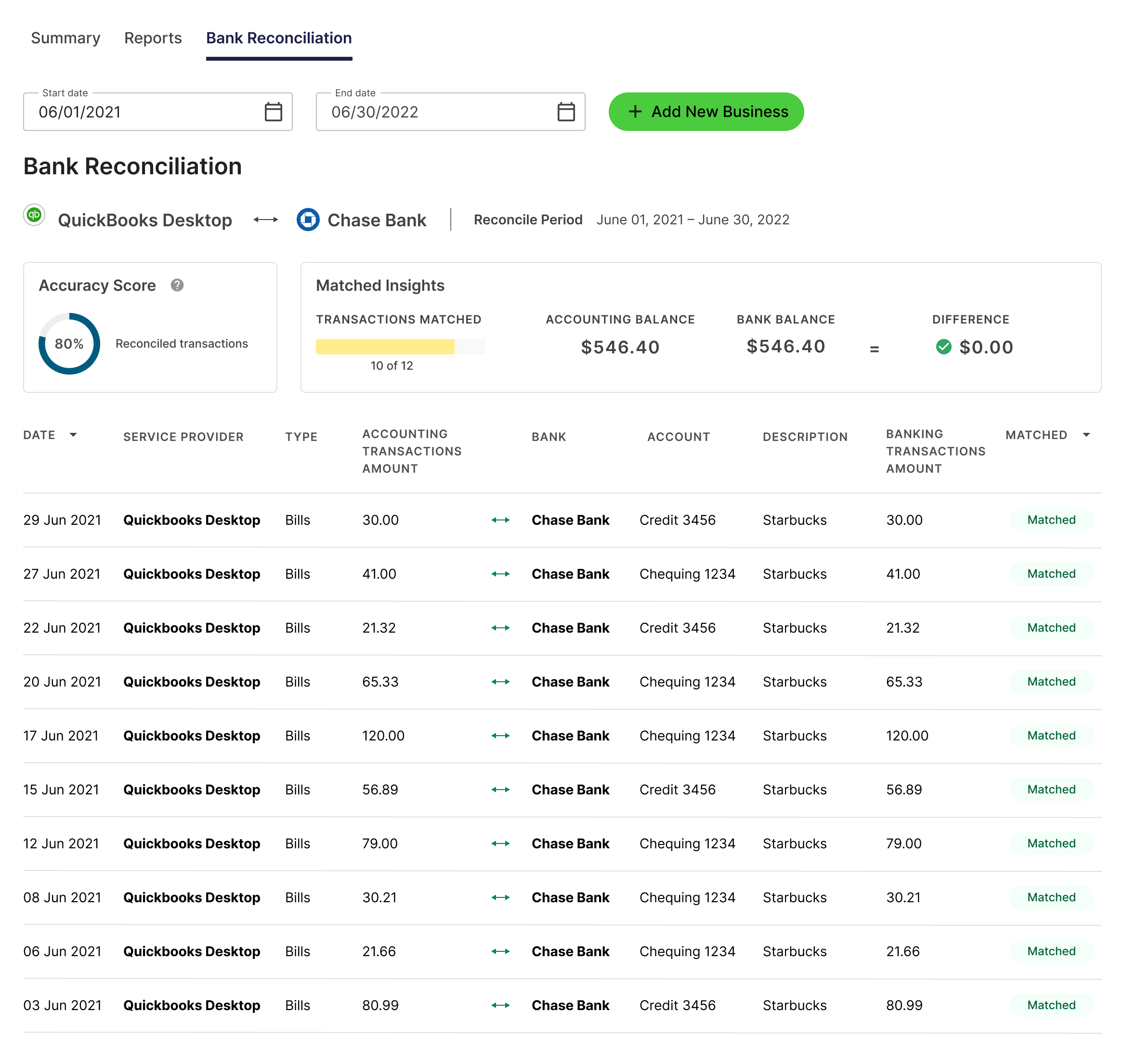Click the yellow transactions matched progress bar

pyautogui.click(x=400, y=347)
